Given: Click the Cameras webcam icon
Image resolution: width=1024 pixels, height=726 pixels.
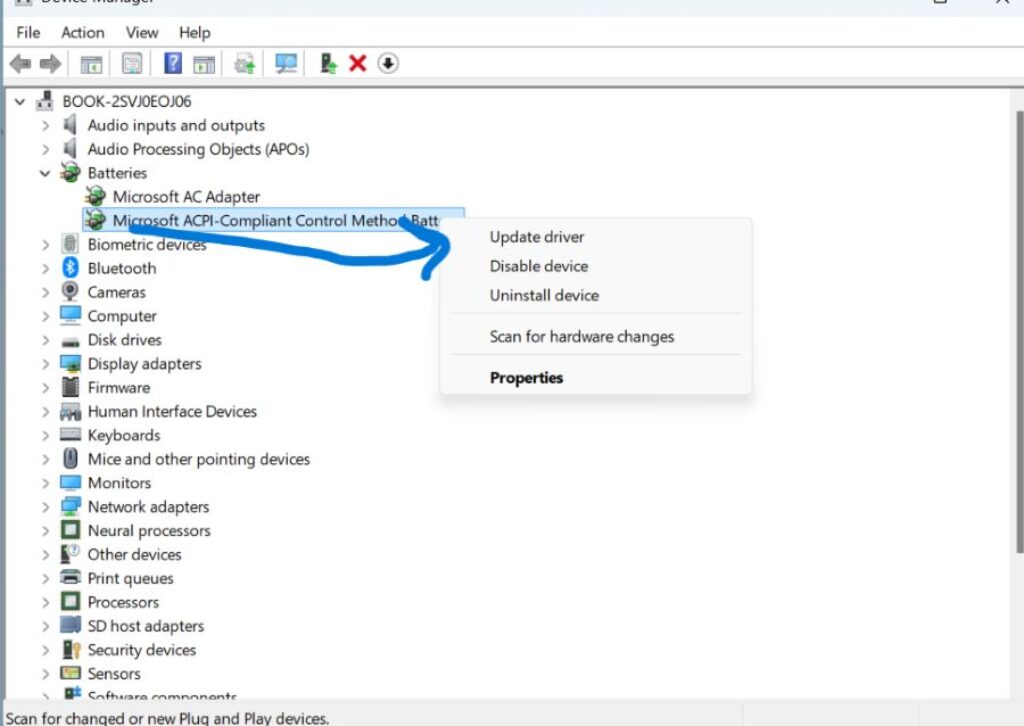Looking at the screenshot, I should click(x=70, y=291).
